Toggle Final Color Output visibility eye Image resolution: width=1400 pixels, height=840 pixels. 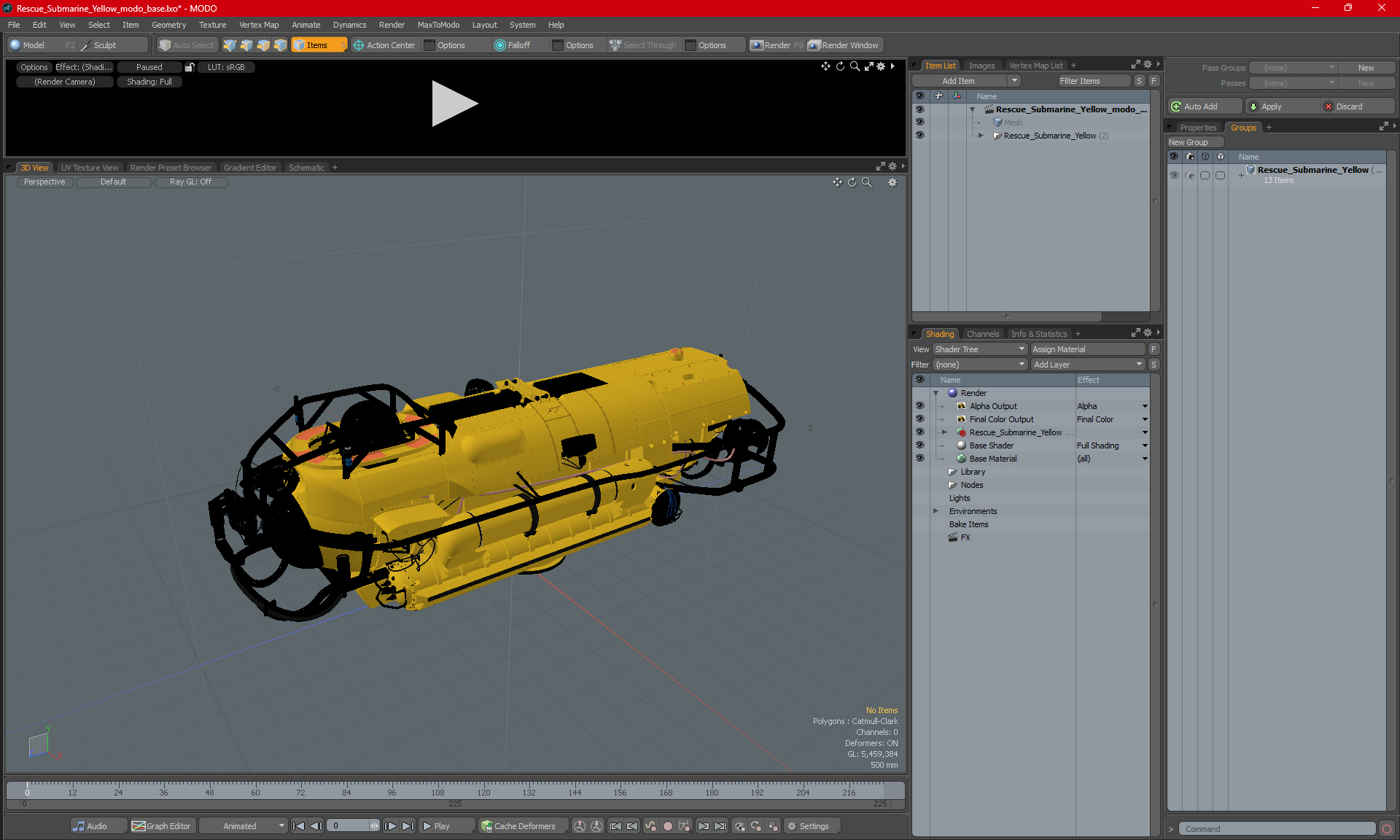[919, 419]
